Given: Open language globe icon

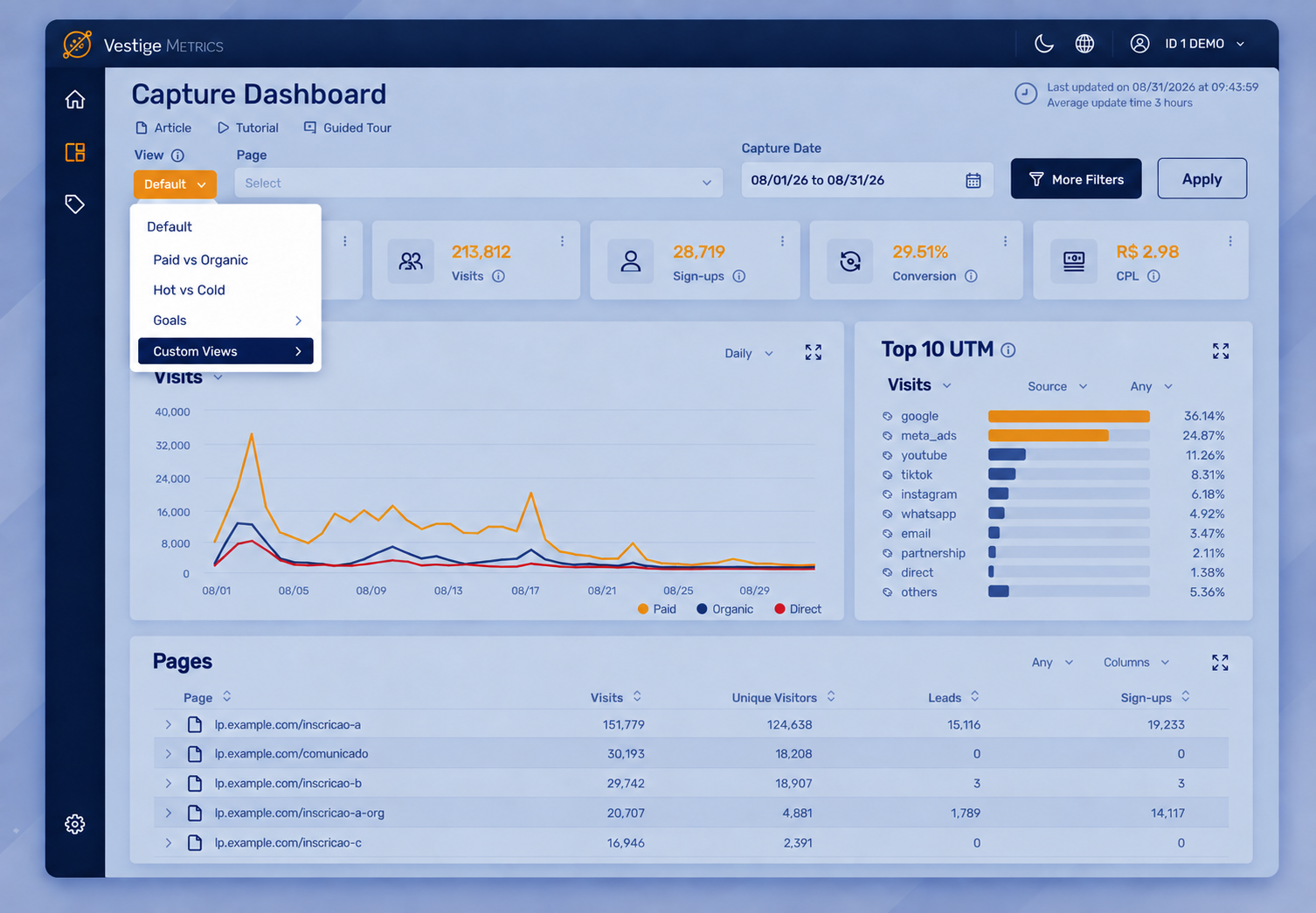Looking at the screenshot, I should pyautogui.click(x=1084, y=44).
